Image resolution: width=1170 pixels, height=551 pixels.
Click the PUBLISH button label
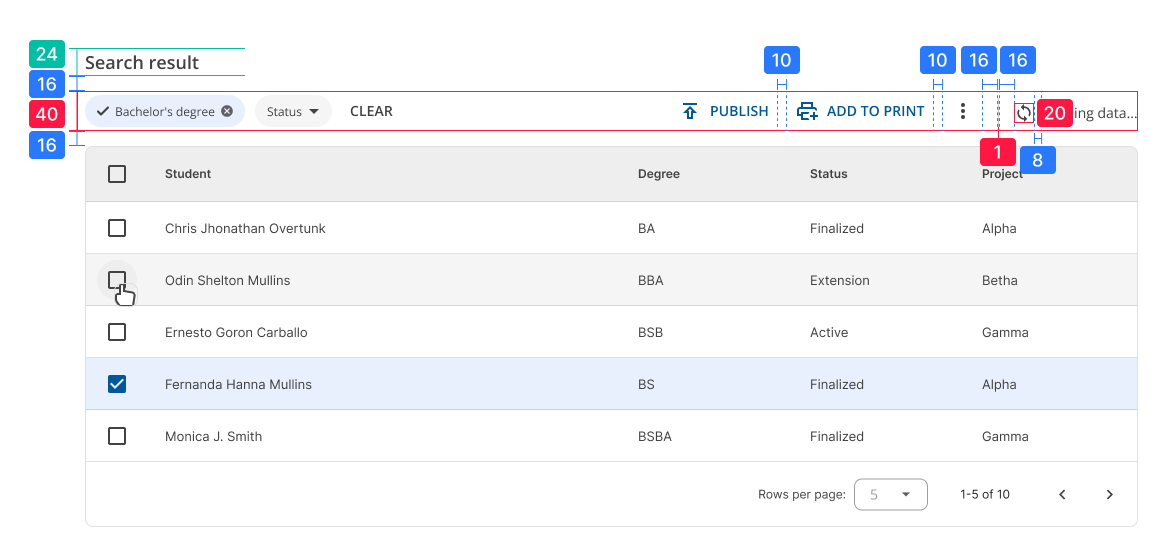739,111
